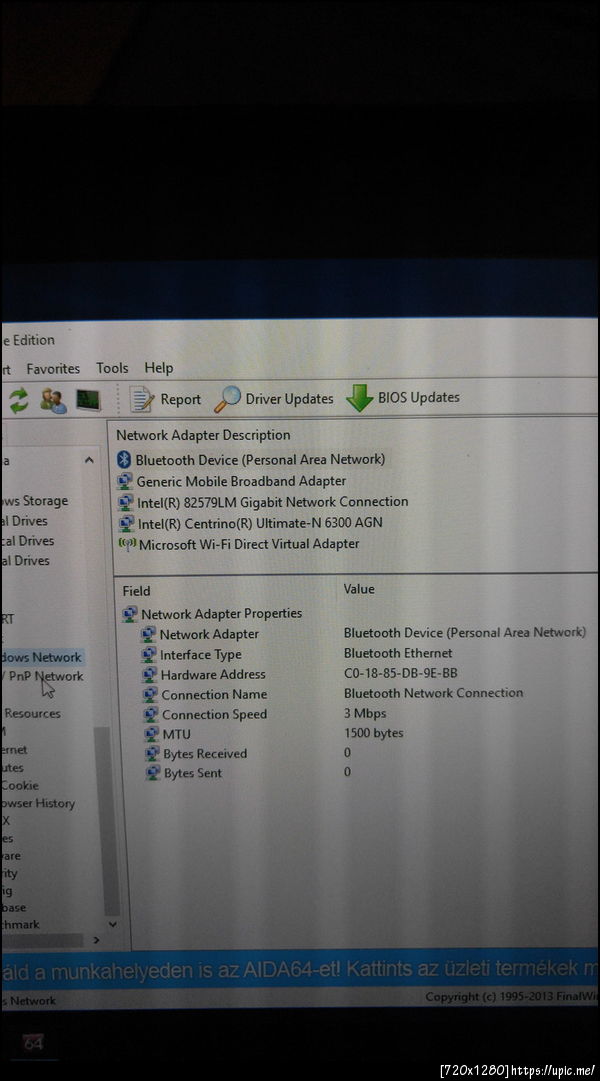Screen dimensions: 600x1081
Task: Select the Resources tree item
Action: [x=32, y=714]
